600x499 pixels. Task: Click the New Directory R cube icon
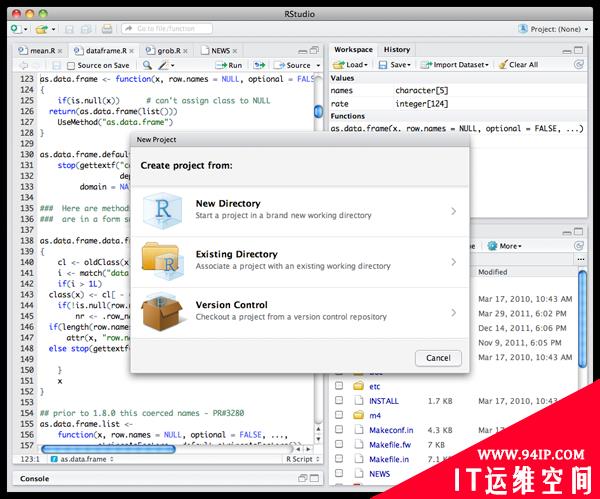click(x=162, y=211)
